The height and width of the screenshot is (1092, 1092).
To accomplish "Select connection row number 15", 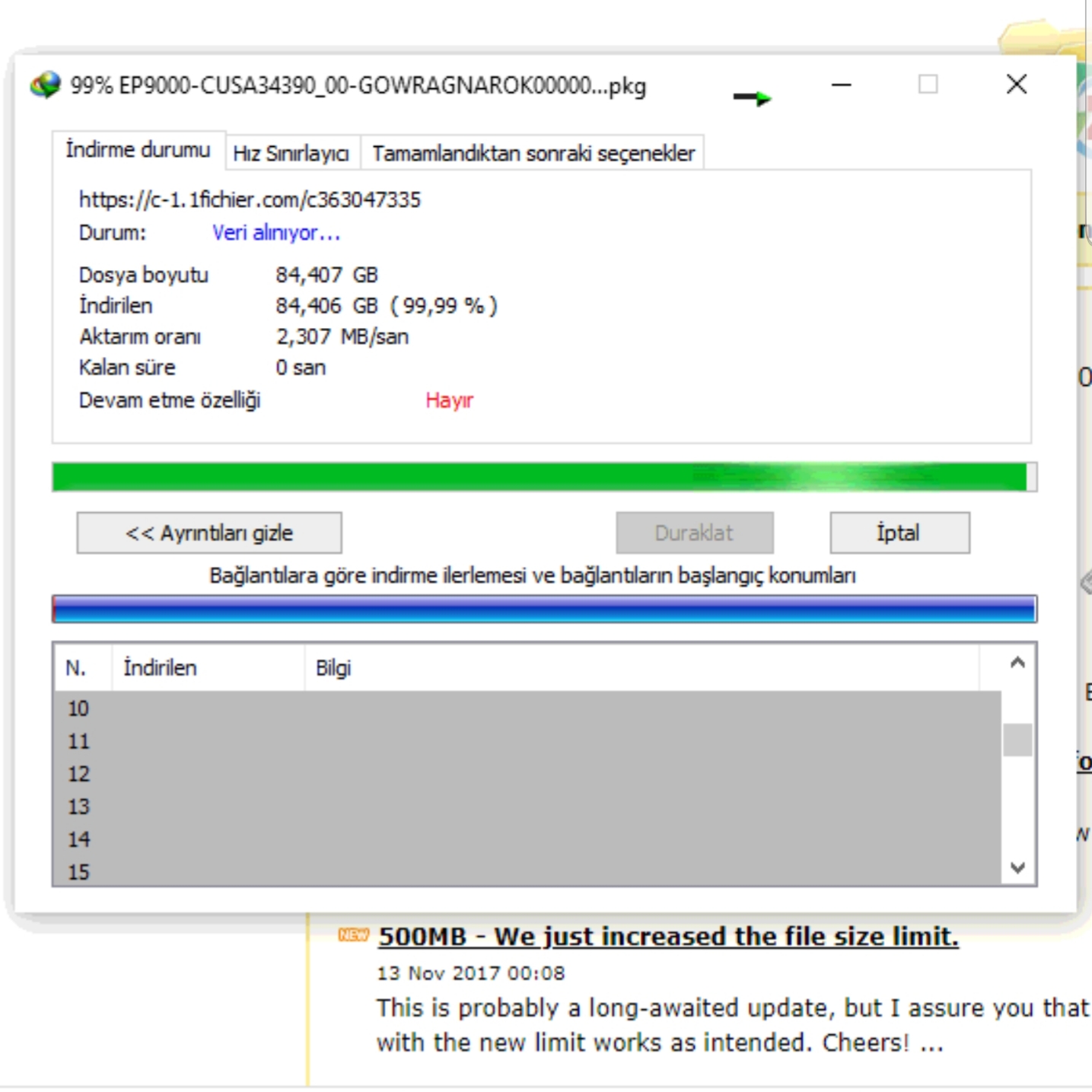I will click(79, 872).
